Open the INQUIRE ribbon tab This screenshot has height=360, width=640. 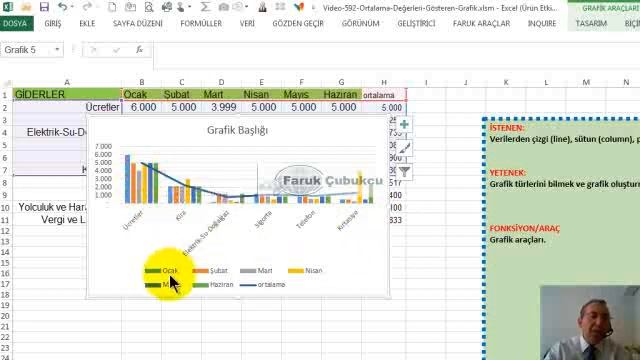(542, 24)
